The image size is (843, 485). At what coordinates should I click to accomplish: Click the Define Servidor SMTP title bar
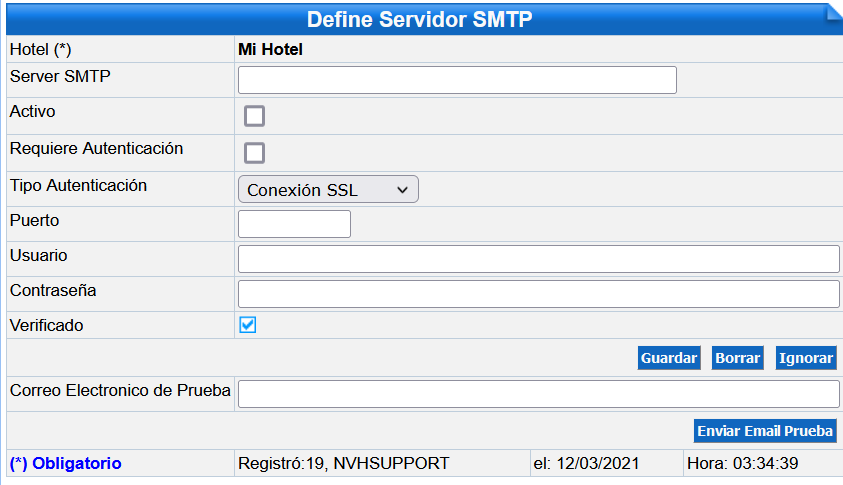click(419, 19)
